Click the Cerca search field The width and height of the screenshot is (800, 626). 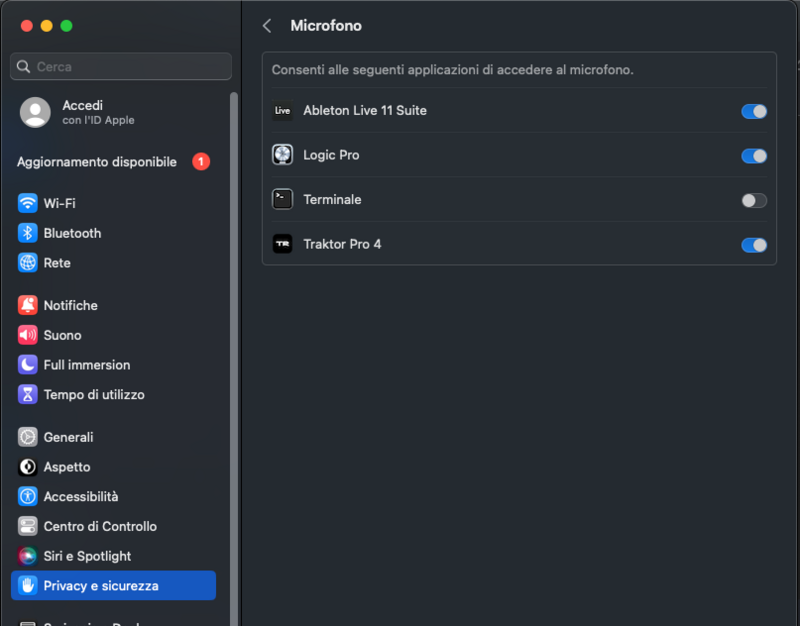click(121, 66)
